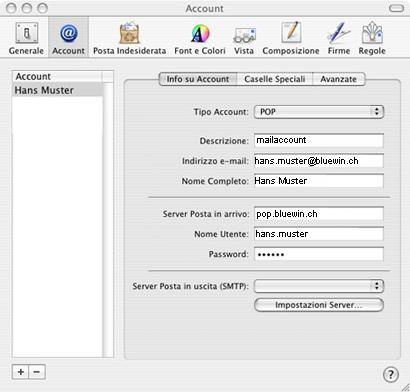
Task: Remove account with the minus button
Action: coord(37,372)
